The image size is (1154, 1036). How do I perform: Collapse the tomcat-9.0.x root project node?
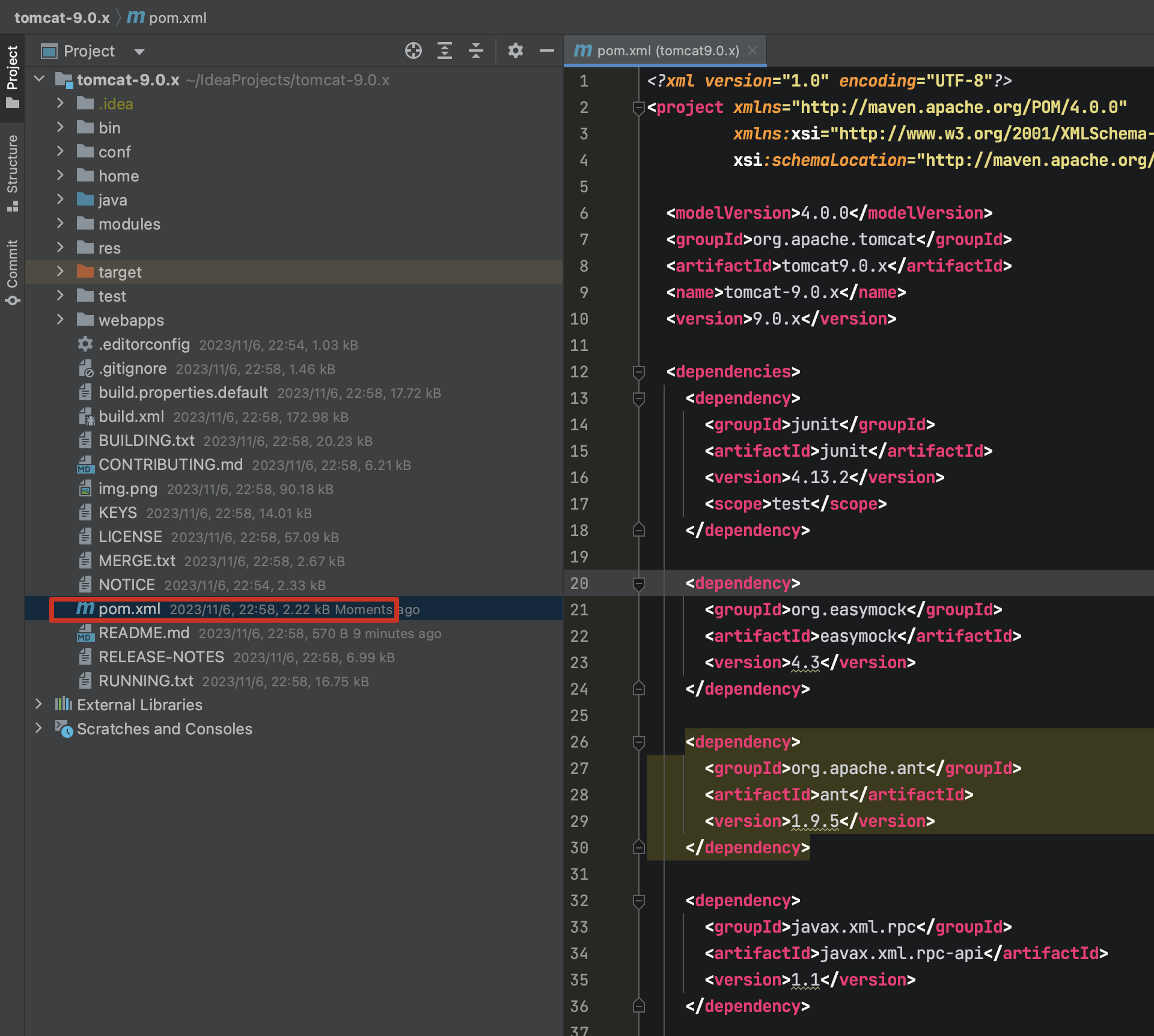(x=40, y=79)
